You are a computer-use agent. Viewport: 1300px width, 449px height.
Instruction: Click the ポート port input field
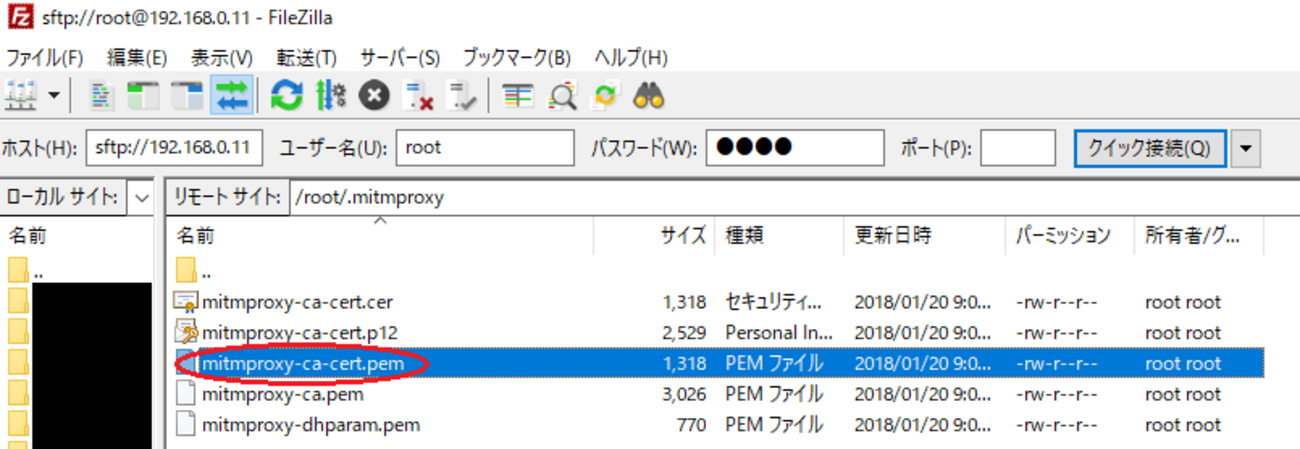[1018, 148]
